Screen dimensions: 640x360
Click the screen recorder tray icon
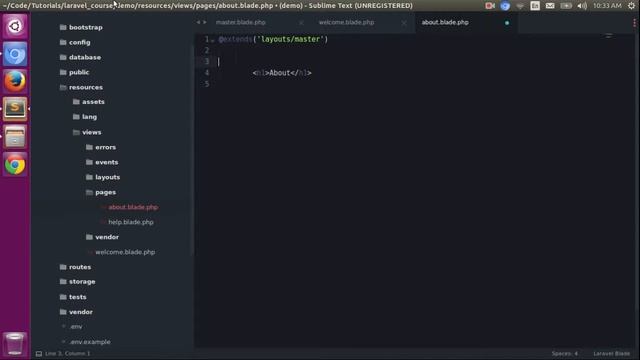(x=490, y=6)
